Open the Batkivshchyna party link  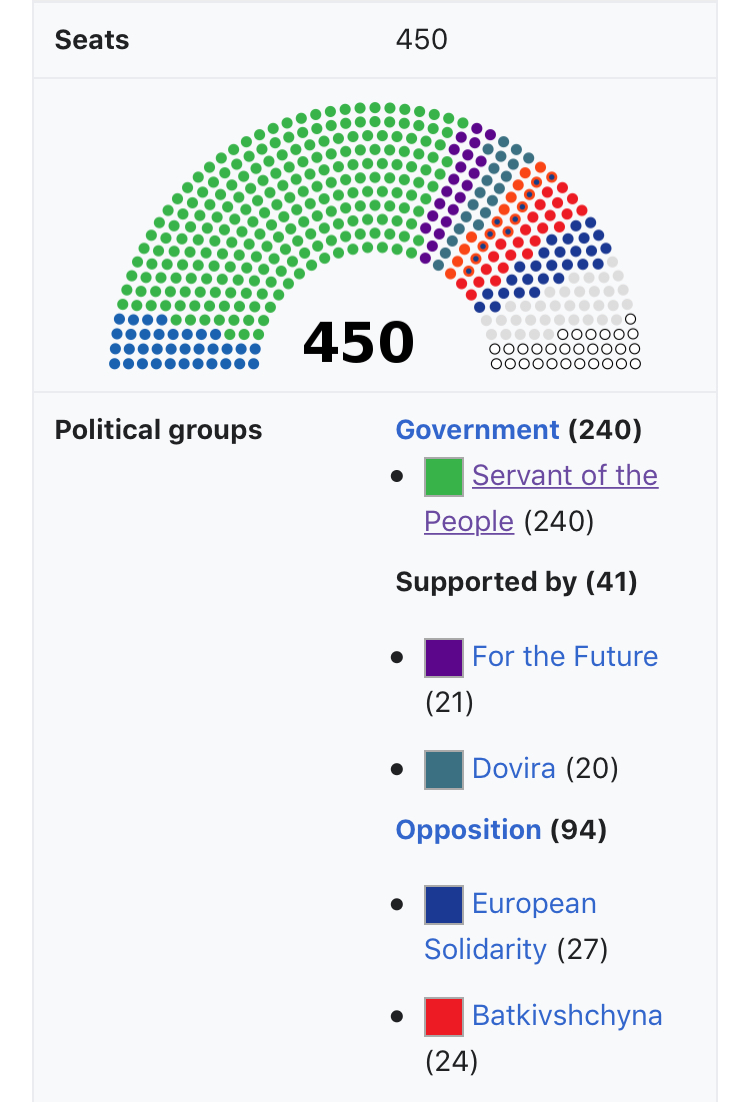[567, 1016]
